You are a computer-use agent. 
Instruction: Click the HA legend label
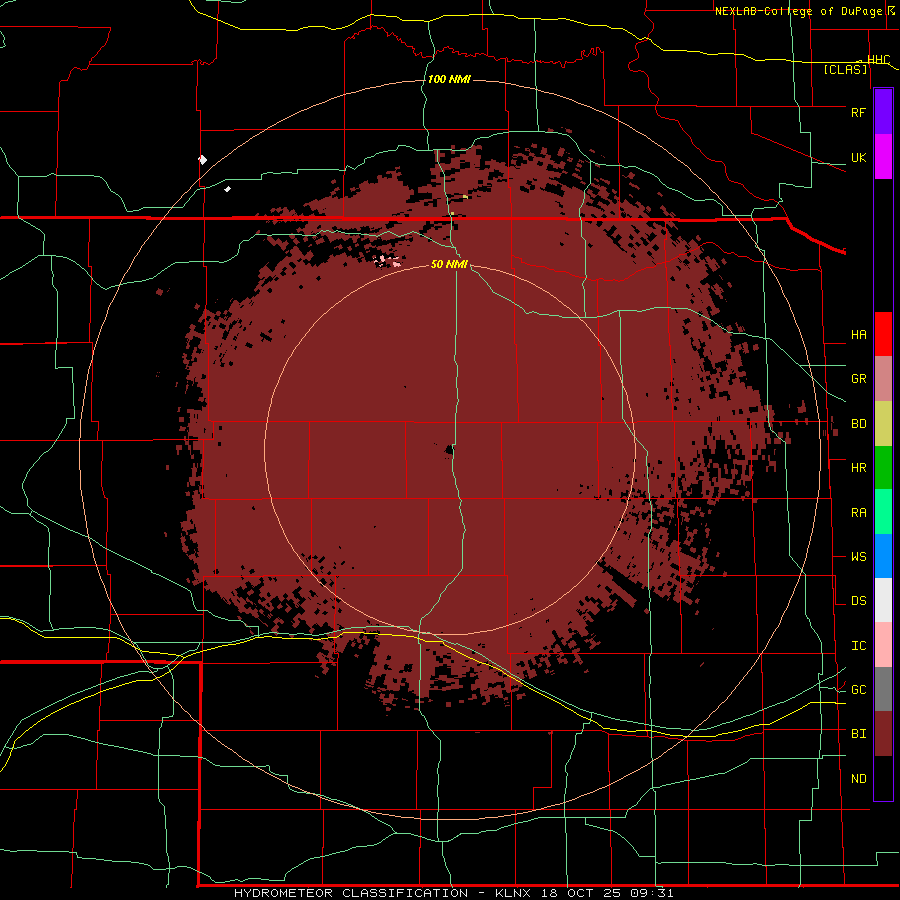point(858,335)
